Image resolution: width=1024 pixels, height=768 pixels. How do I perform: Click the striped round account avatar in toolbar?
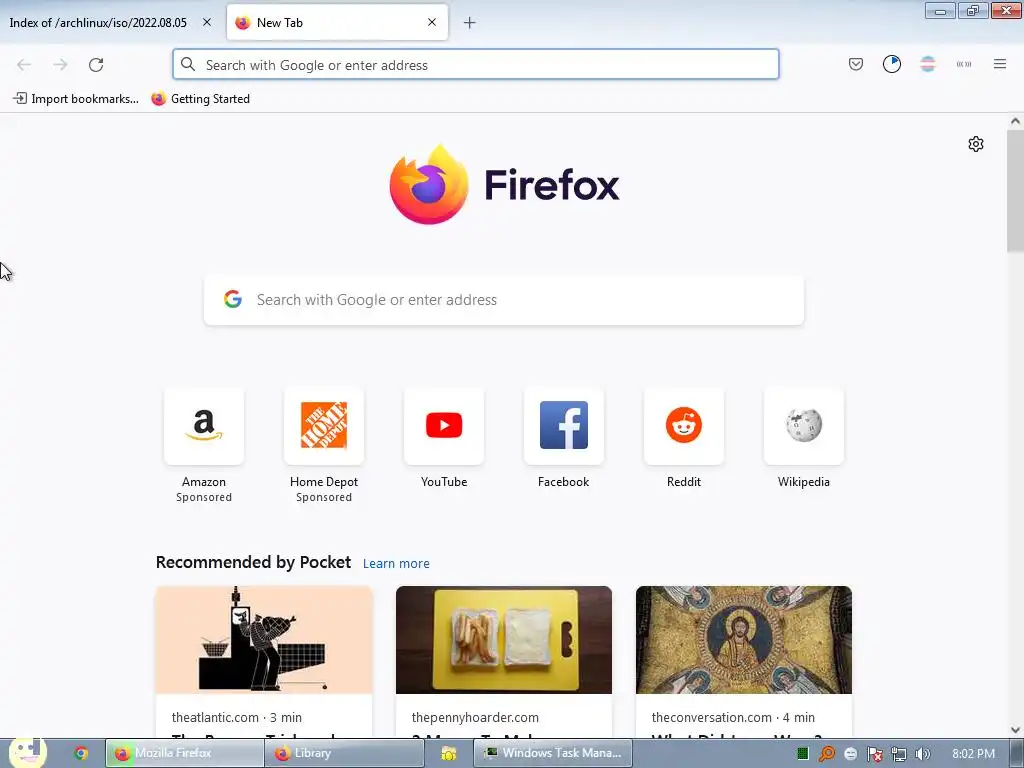click(x=927, y=64)
